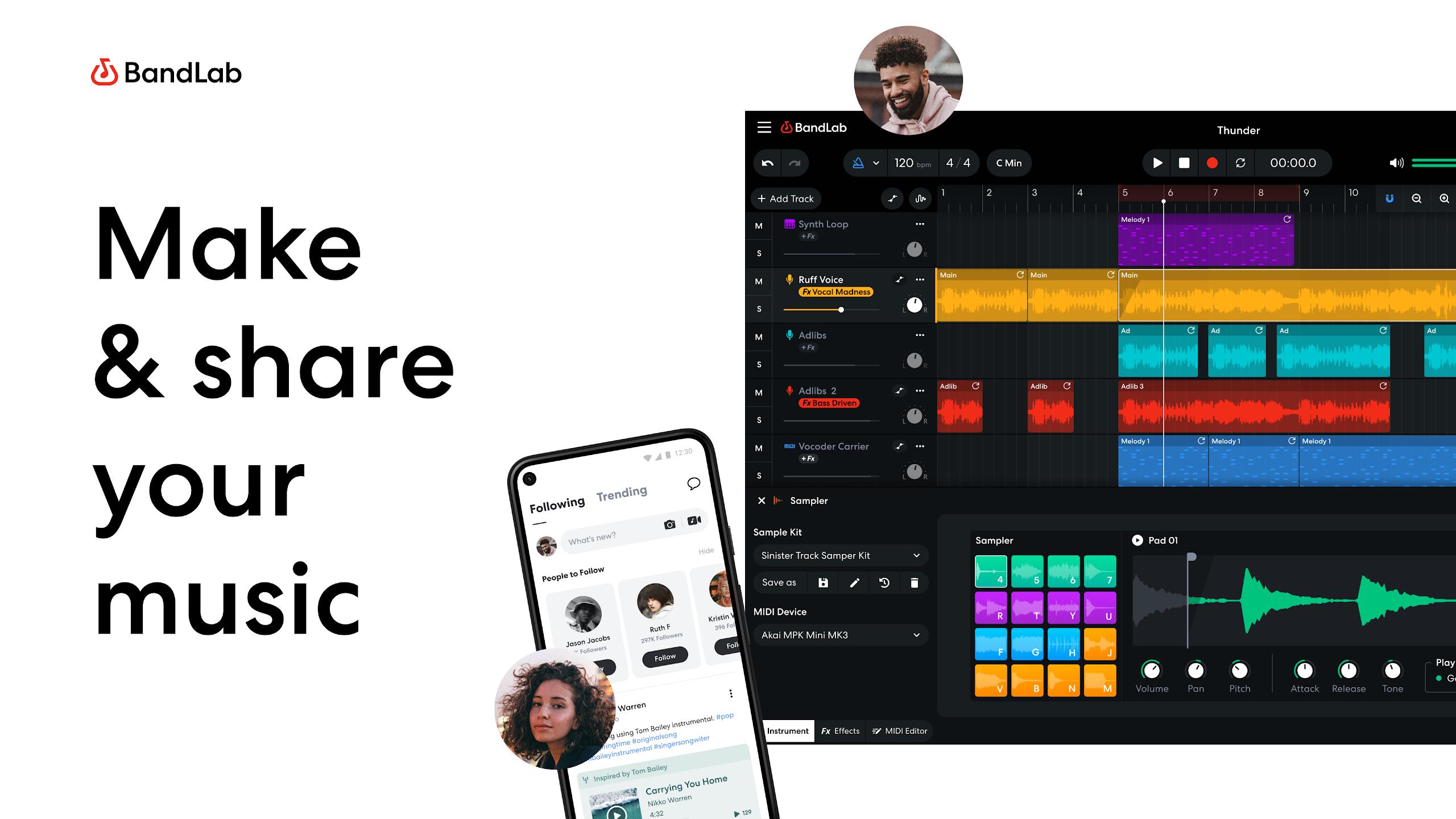The image size is (1456, 819).
Task: Select the Instrument tab
Action: click(787, 731)
